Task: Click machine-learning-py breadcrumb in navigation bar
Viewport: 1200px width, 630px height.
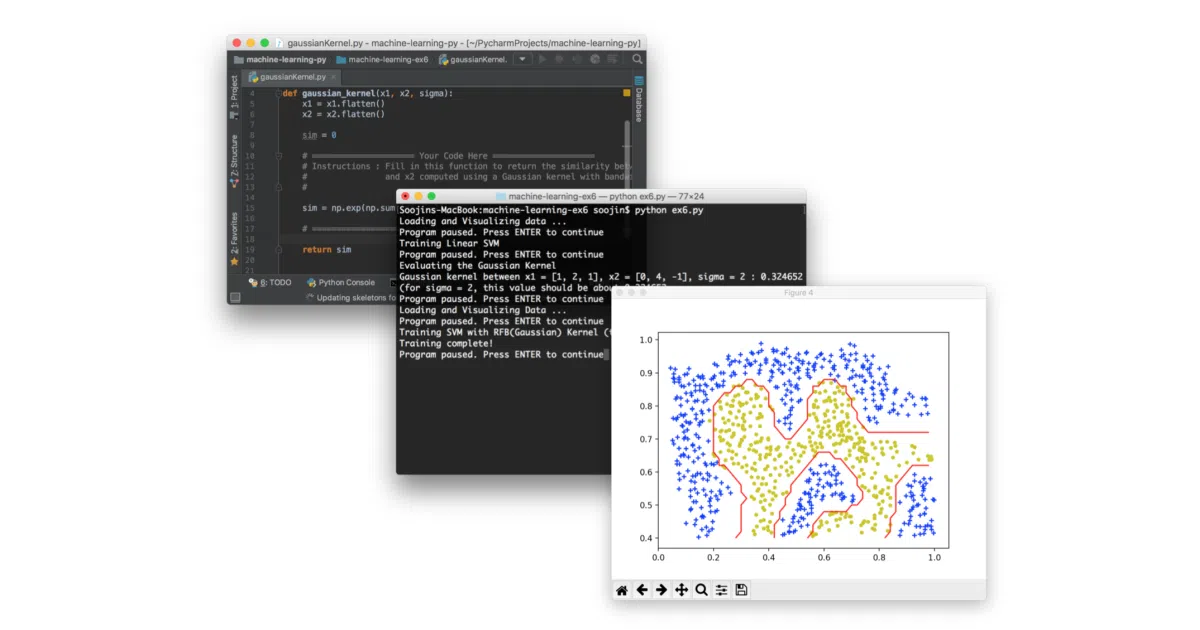Action: 279,59
